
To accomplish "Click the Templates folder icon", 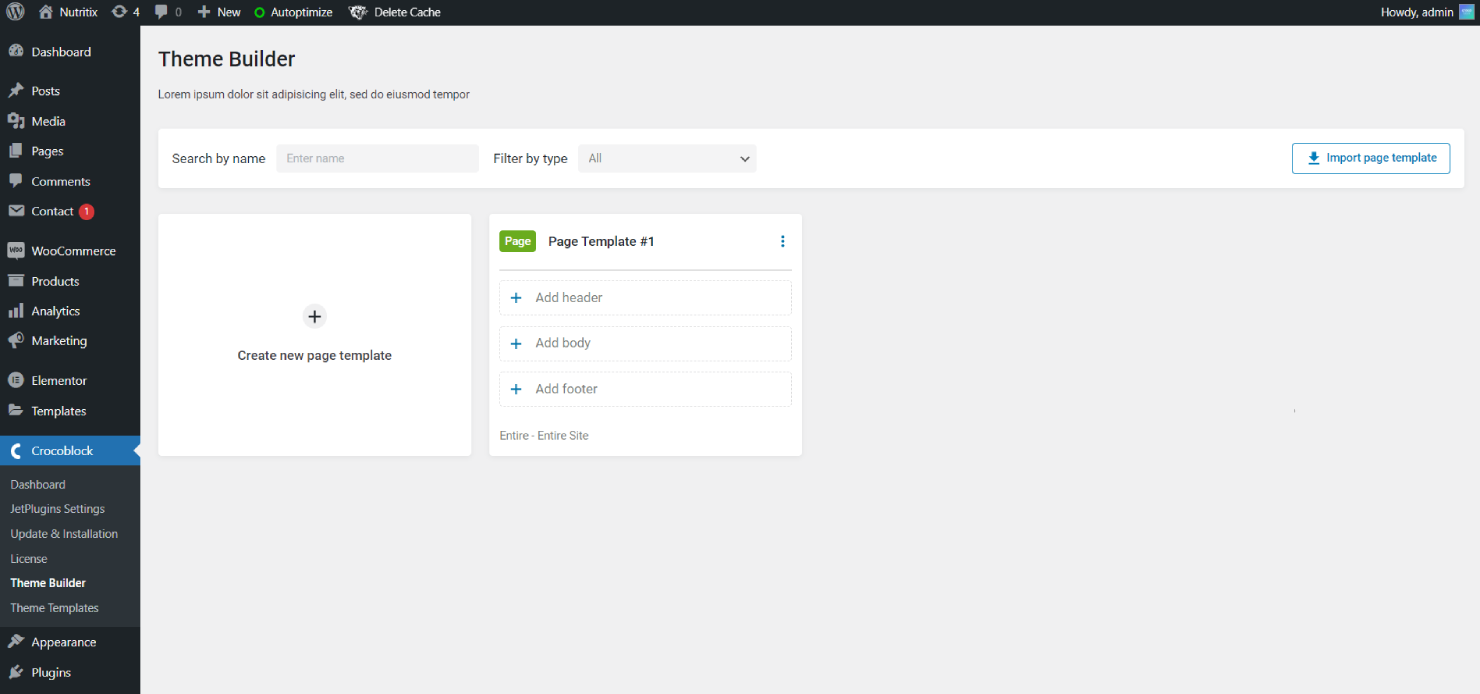I will click(x=16, y=411).
